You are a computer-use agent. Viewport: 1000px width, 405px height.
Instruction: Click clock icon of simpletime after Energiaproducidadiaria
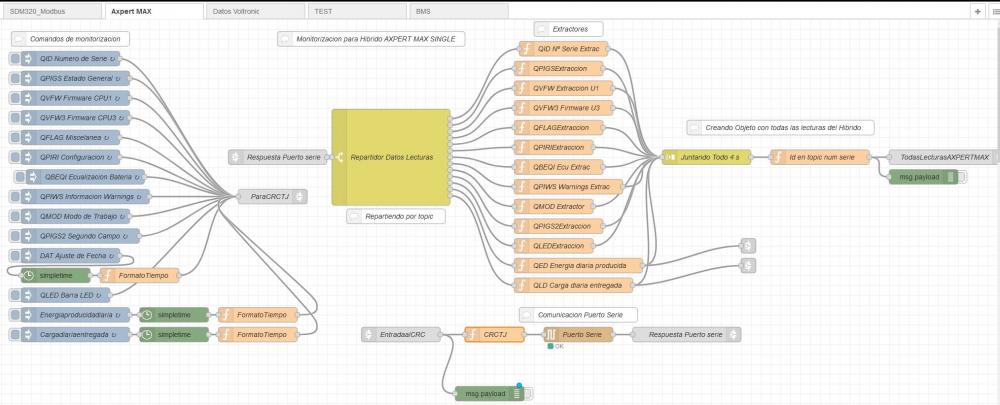pyautogui.click(x=146, y=315)
